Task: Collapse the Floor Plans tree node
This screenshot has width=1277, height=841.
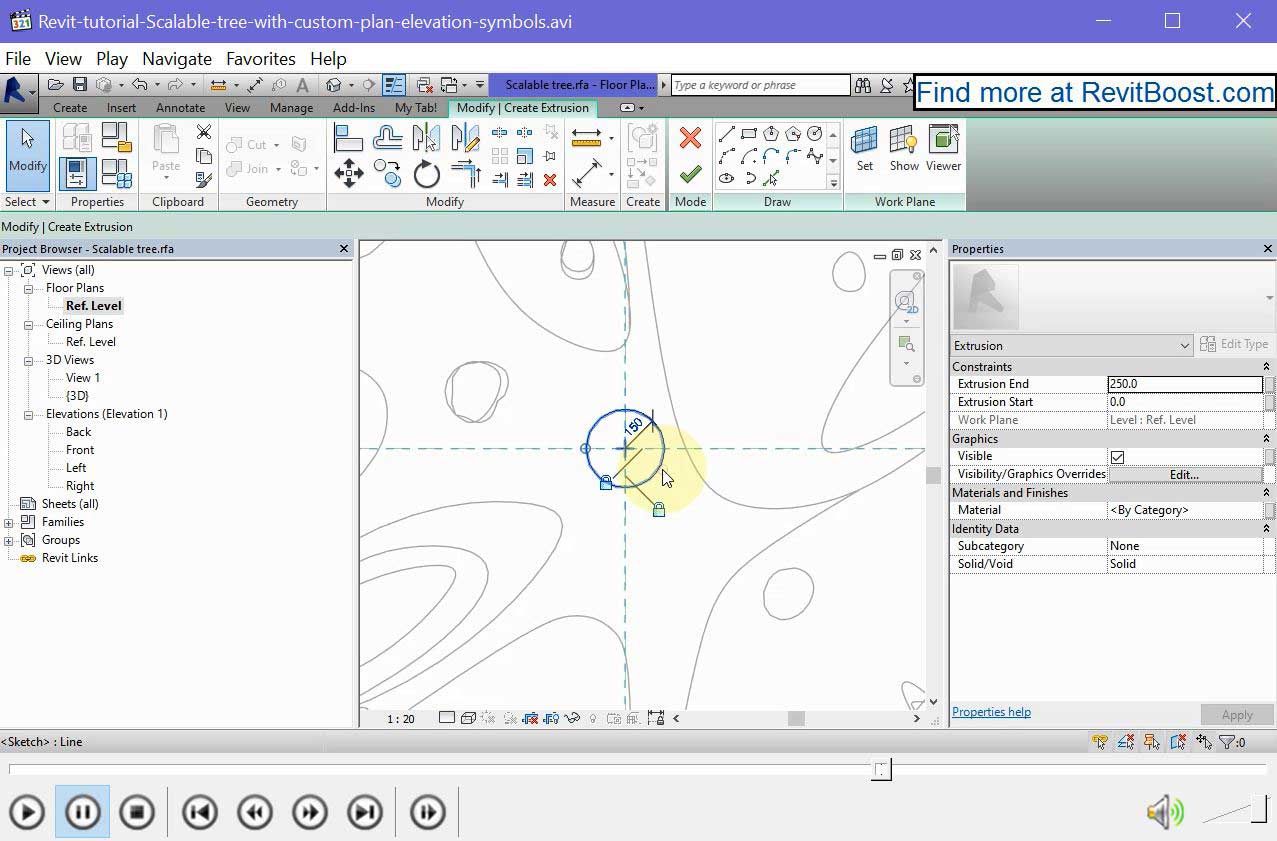Action: pos(29,288)
